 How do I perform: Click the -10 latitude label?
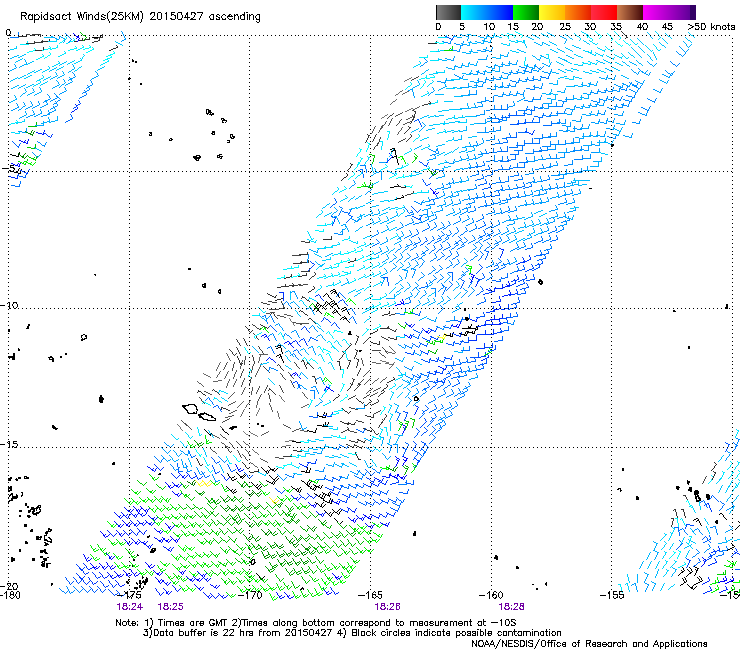9,305
